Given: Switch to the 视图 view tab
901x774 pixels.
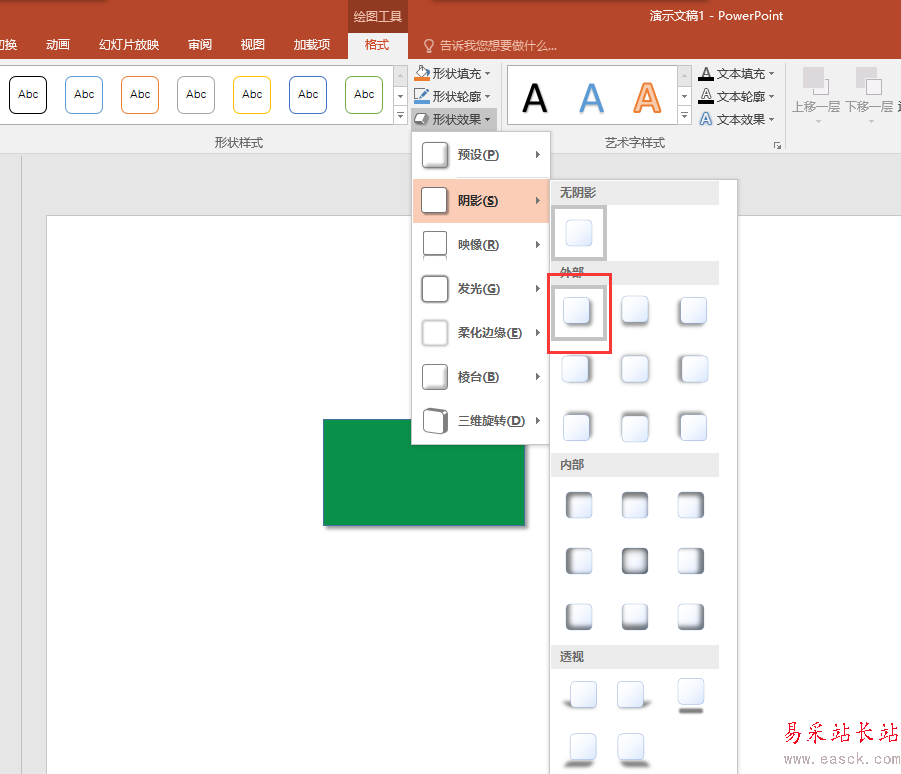Looking at the screenshot, I should click(253, 45).
